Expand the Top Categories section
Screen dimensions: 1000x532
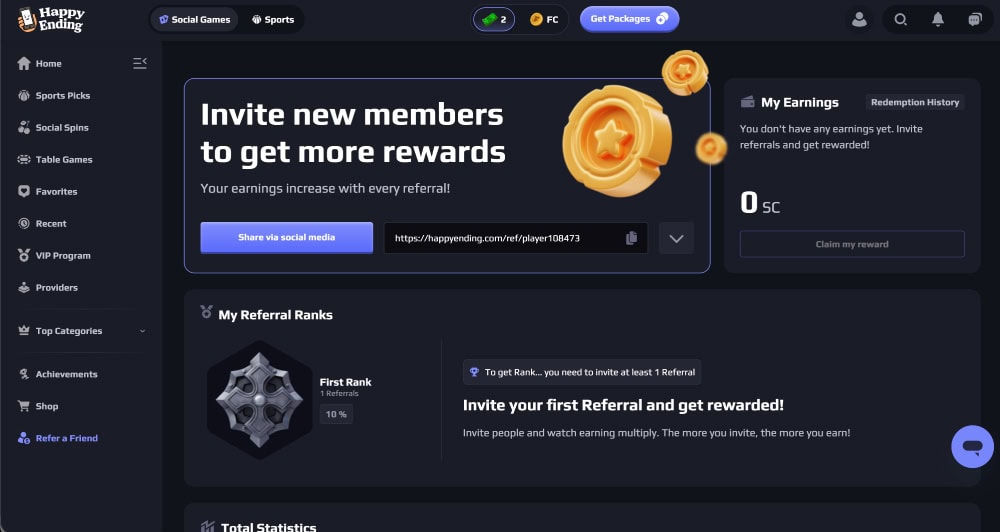(x=82, y=331)
